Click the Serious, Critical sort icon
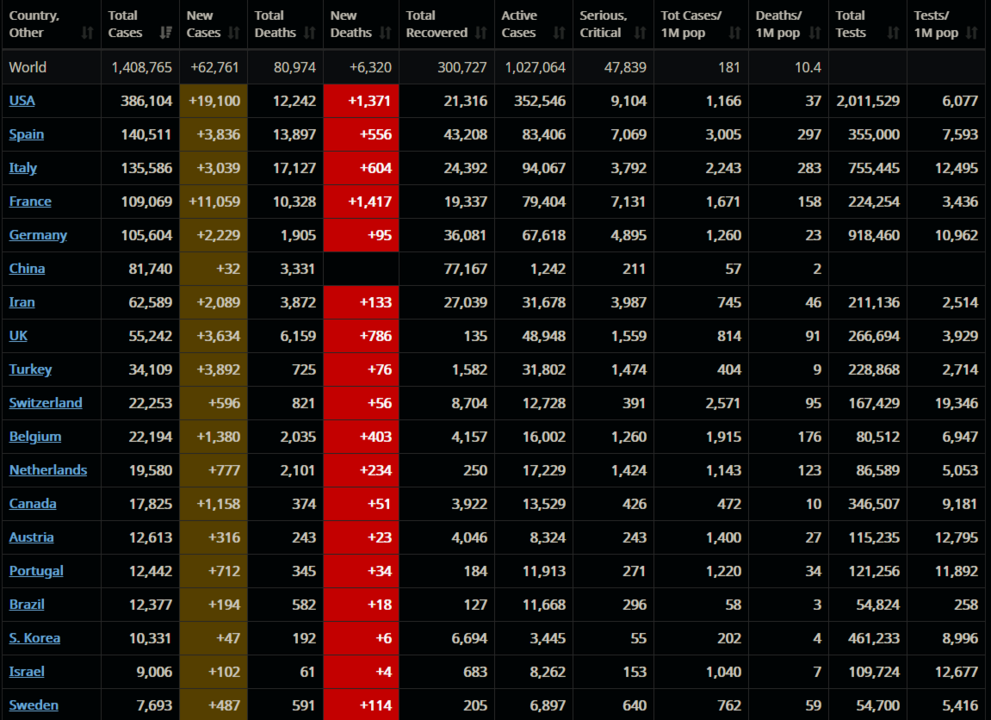Viewport: 991px width, 720px height. coord(640,33)
